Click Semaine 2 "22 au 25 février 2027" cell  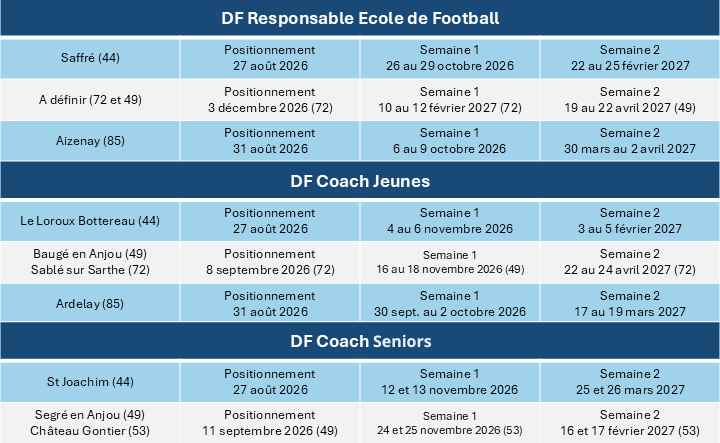[x=630, y=58]
